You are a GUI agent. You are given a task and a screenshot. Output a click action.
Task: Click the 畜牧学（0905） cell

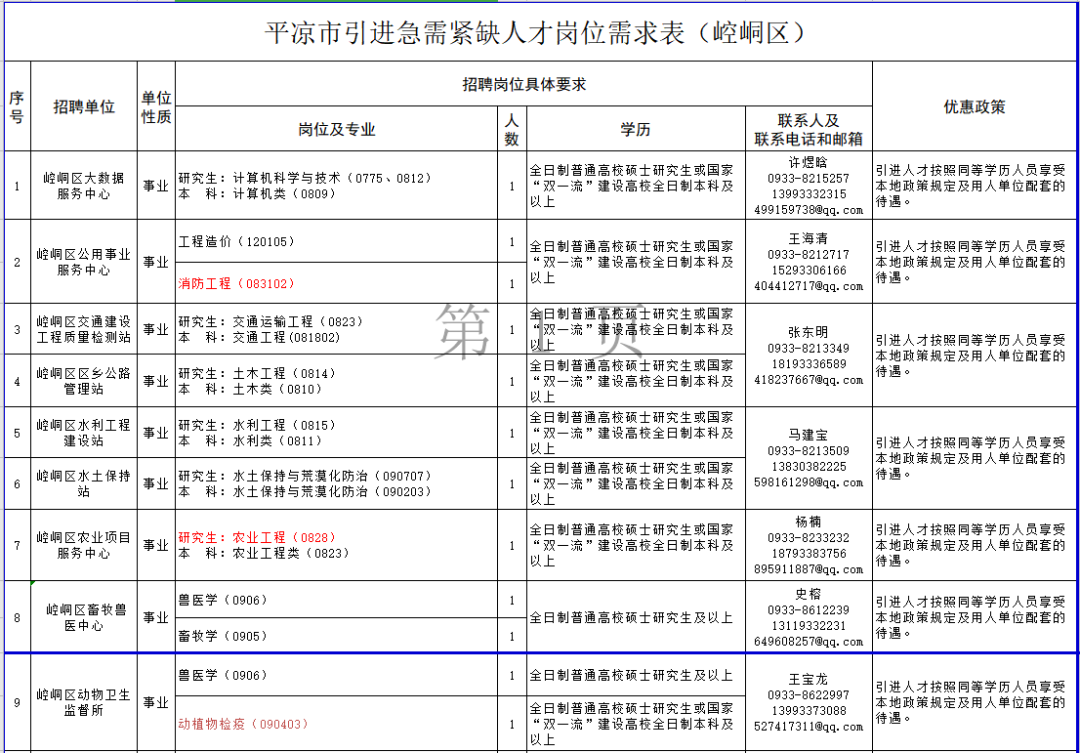337,635
